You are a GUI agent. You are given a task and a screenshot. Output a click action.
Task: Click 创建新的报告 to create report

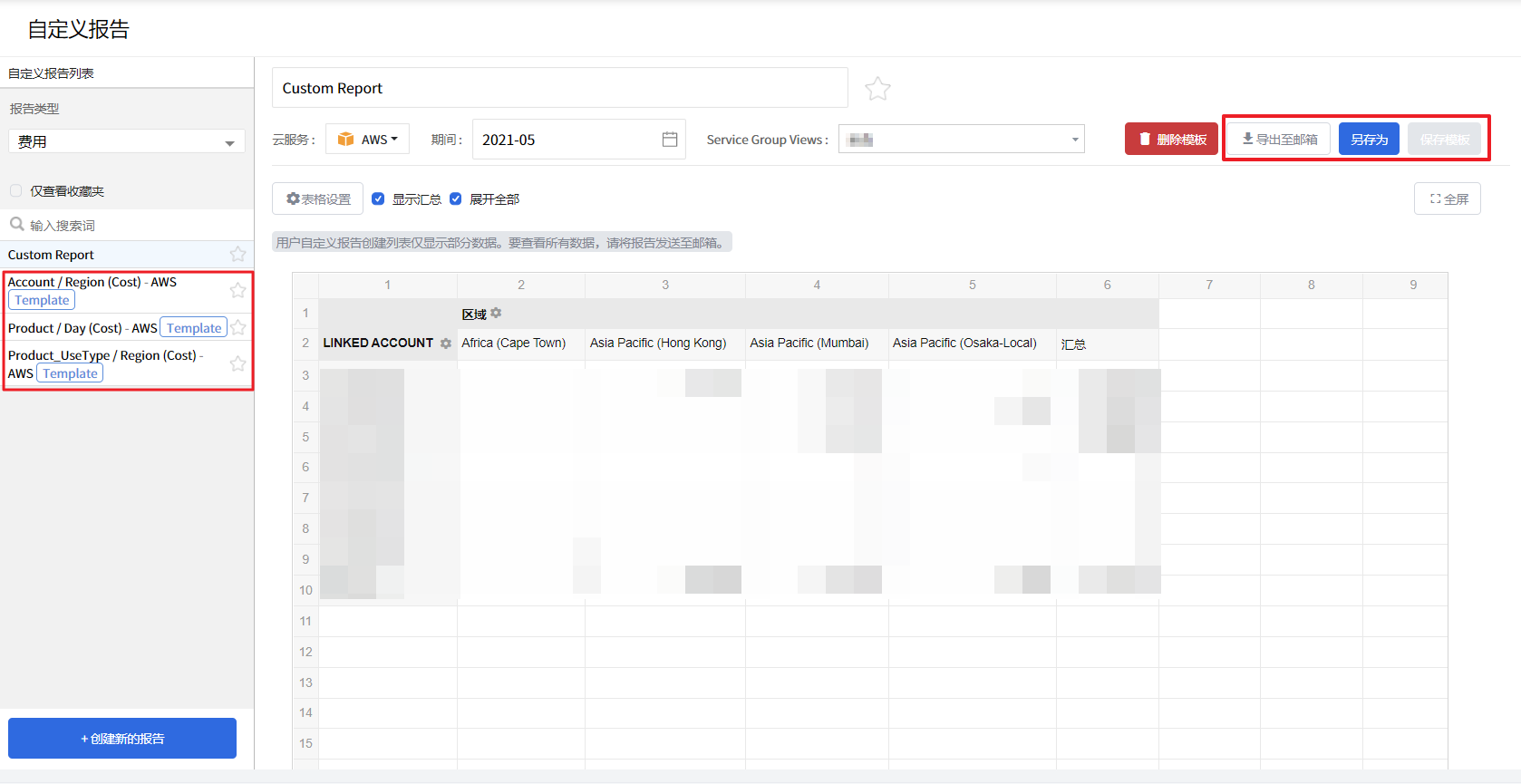[x=122, y=739]
